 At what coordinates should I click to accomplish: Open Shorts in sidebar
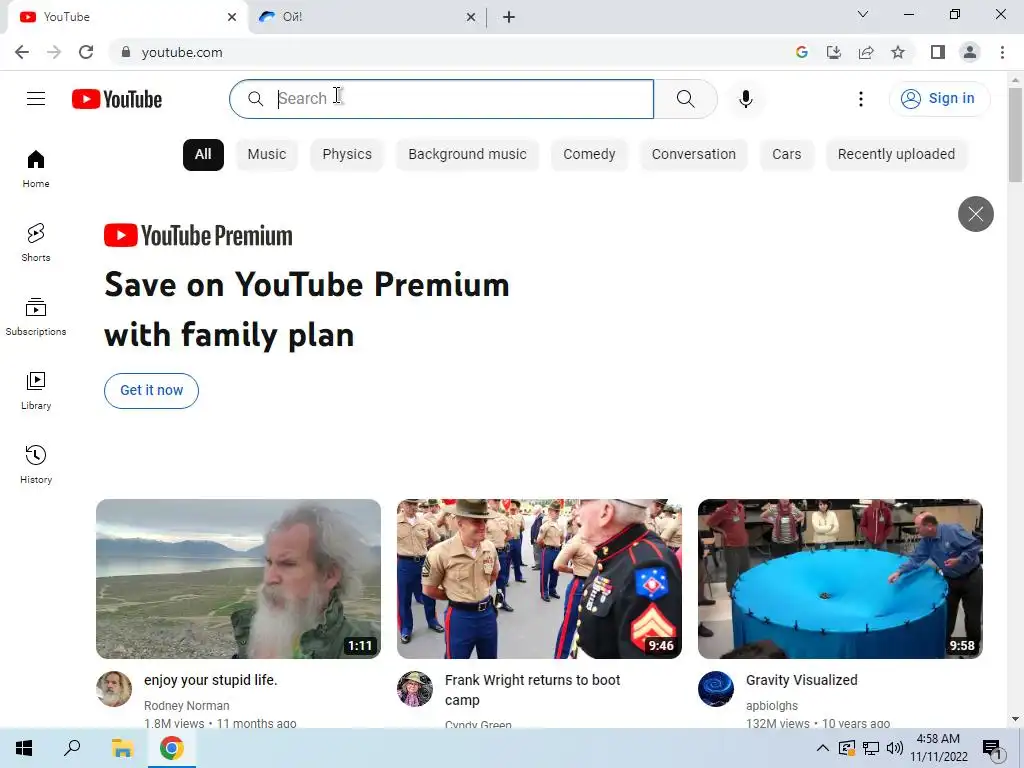pos(36,243)
